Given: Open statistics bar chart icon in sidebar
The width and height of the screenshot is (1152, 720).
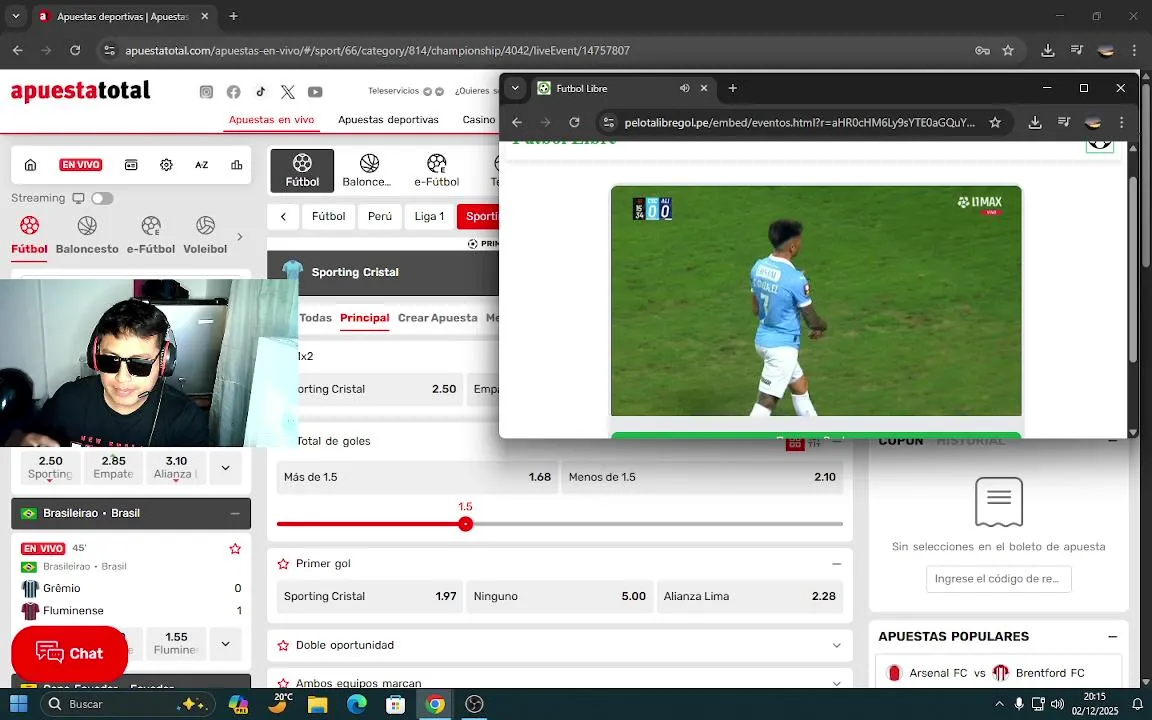Looking at the screenshot, I should click(x=237, y=165).
